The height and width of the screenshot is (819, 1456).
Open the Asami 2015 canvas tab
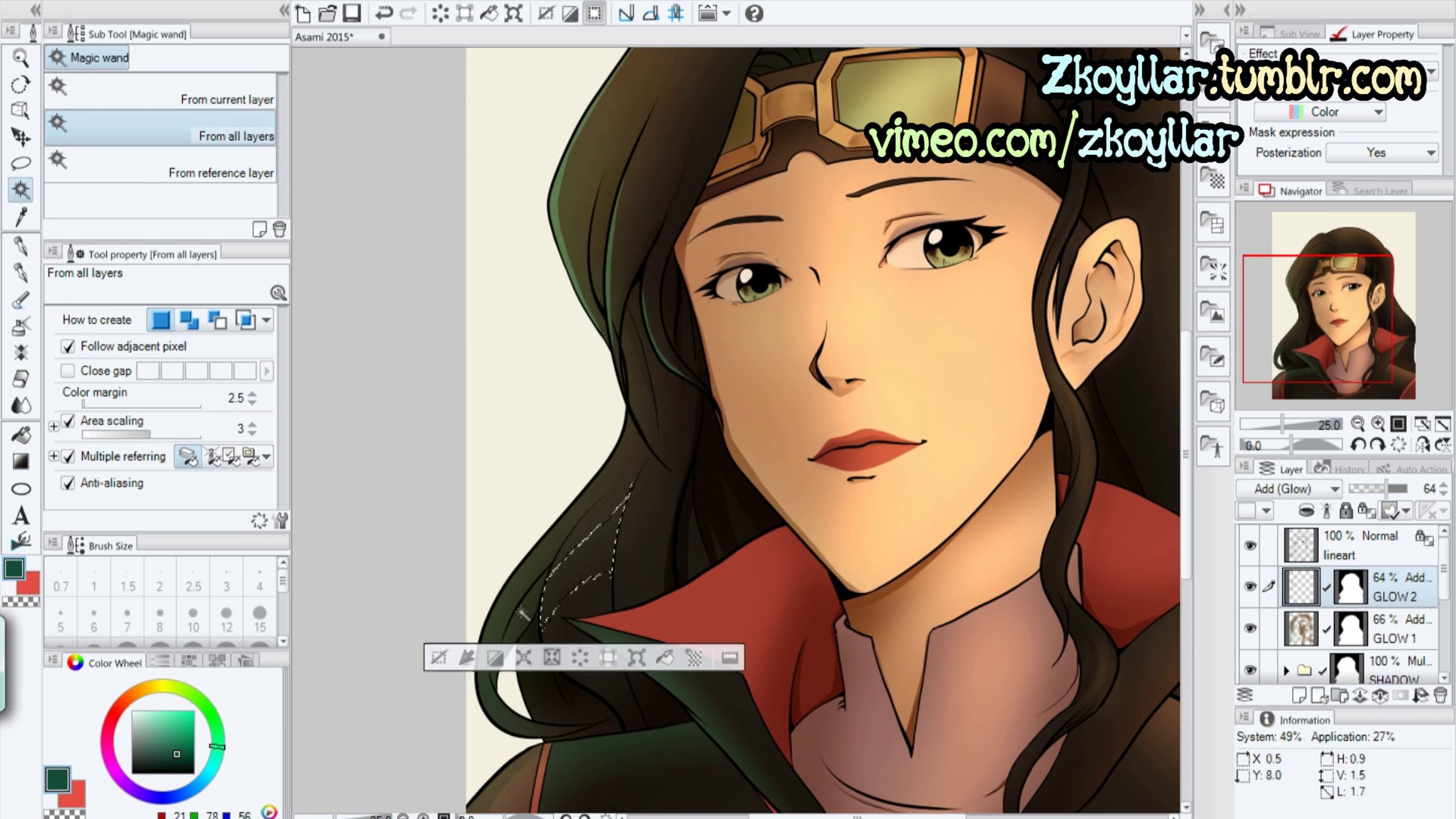click(324, 37)
